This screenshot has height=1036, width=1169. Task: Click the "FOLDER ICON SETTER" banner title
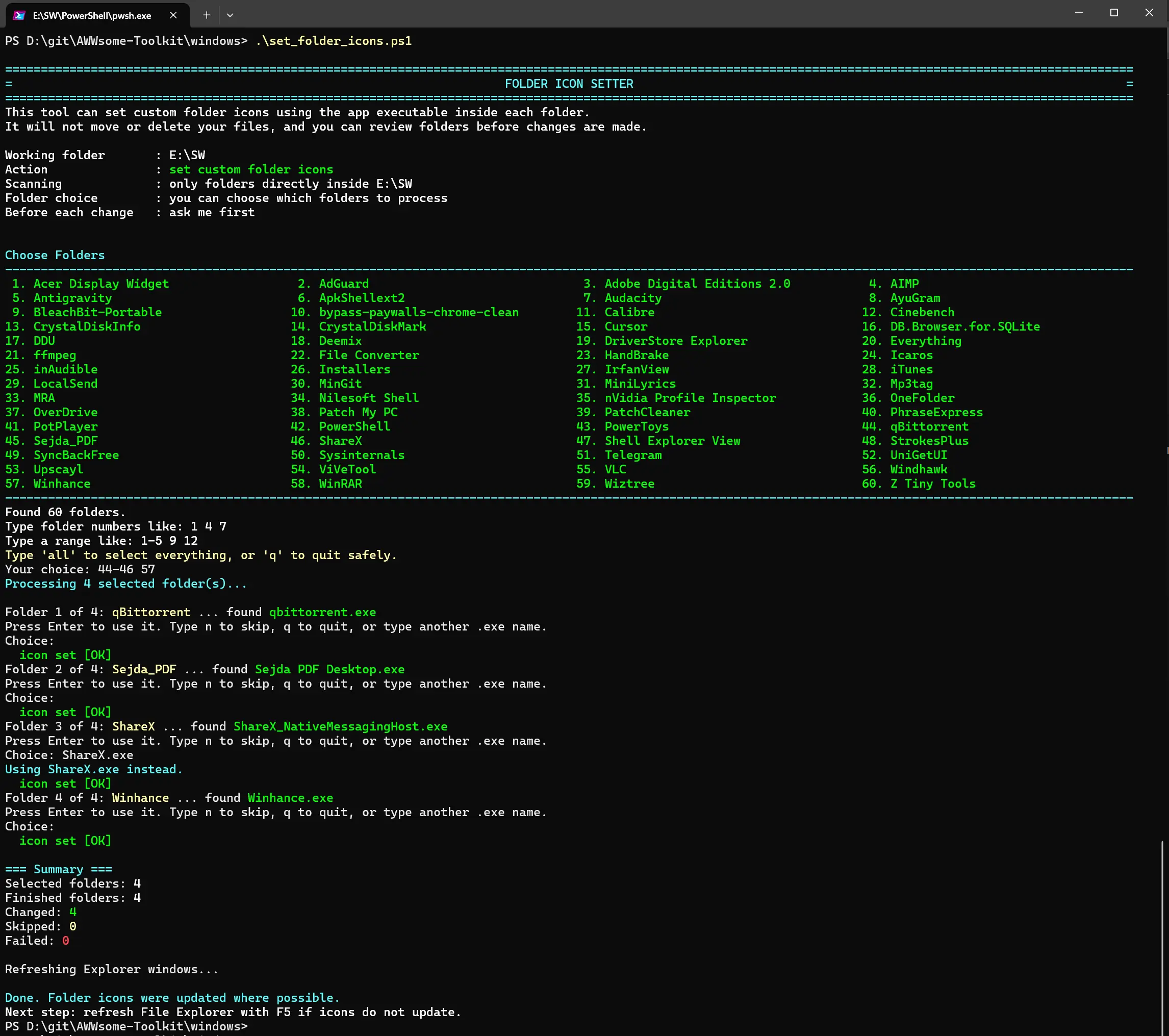pyautogui.click(x=569, y=84)
